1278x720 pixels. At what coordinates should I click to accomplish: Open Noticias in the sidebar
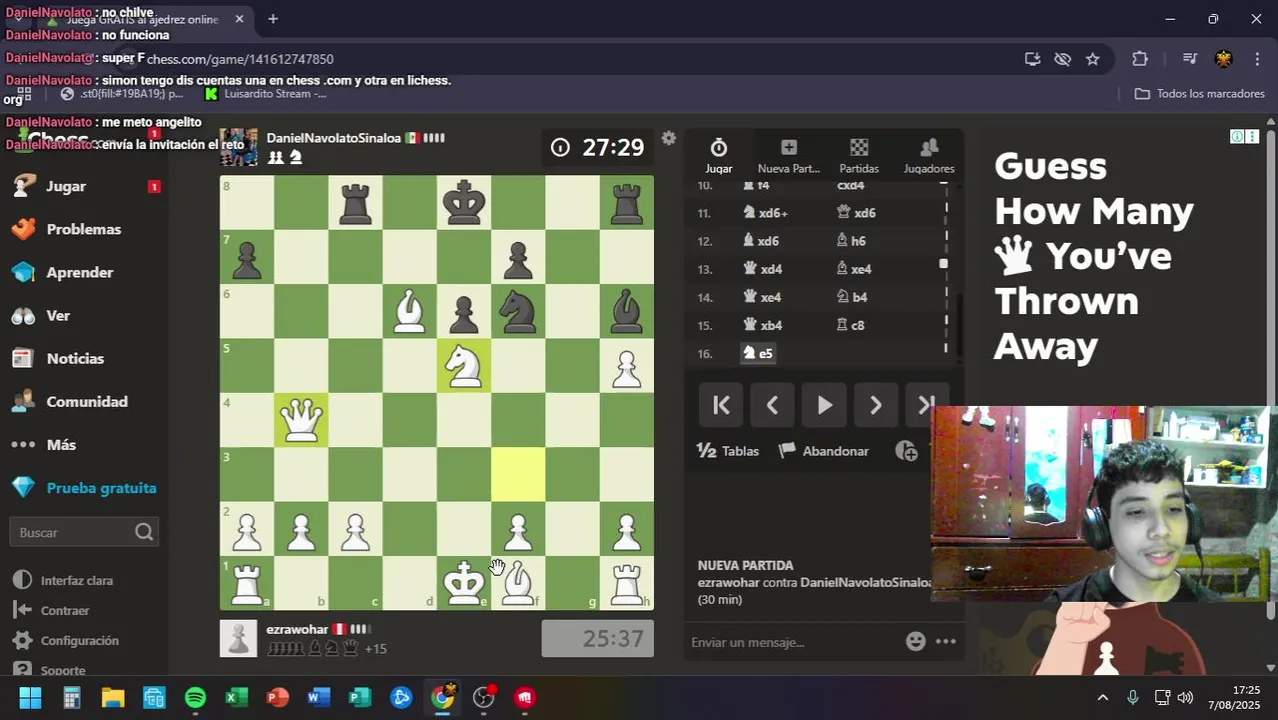click(75, 358)
